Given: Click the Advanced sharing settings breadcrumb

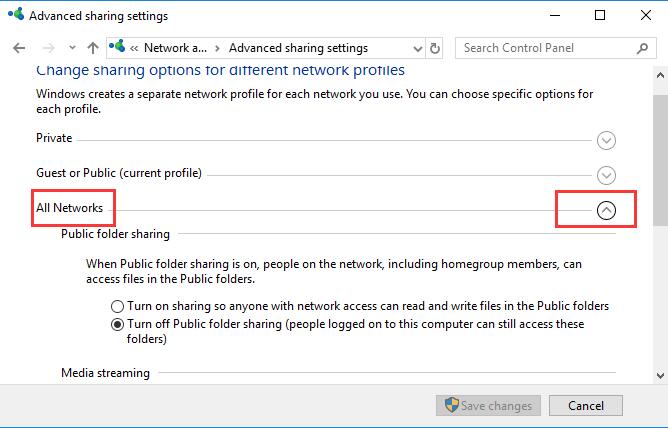Looking at the screenshot, I should pyautogui.click(x=298, y=48).
